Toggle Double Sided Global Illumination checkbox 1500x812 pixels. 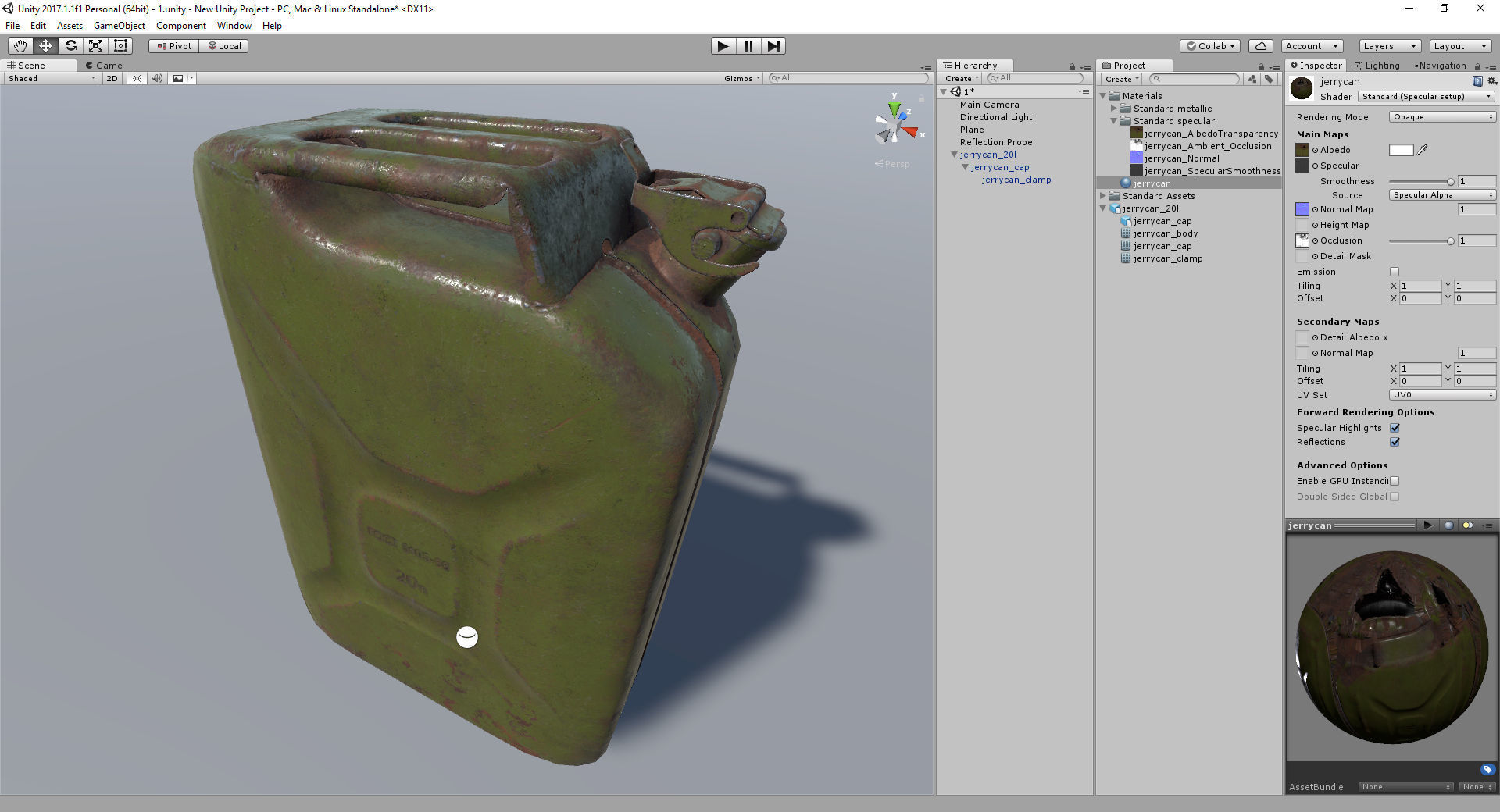pos(1395,497)
